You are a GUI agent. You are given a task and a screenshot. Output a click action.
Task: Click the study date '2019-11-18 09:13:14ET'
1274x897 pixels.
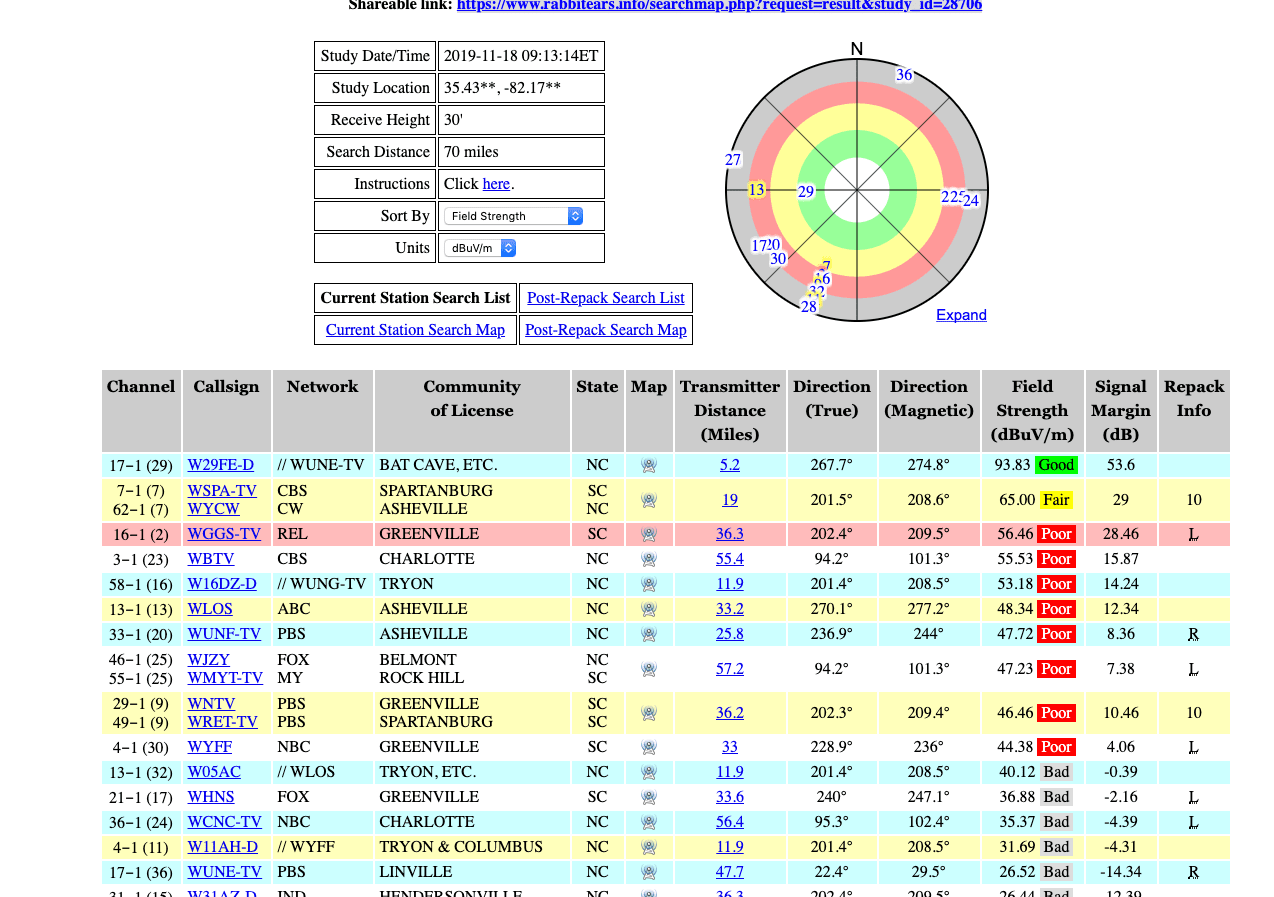tap(521, 56)
